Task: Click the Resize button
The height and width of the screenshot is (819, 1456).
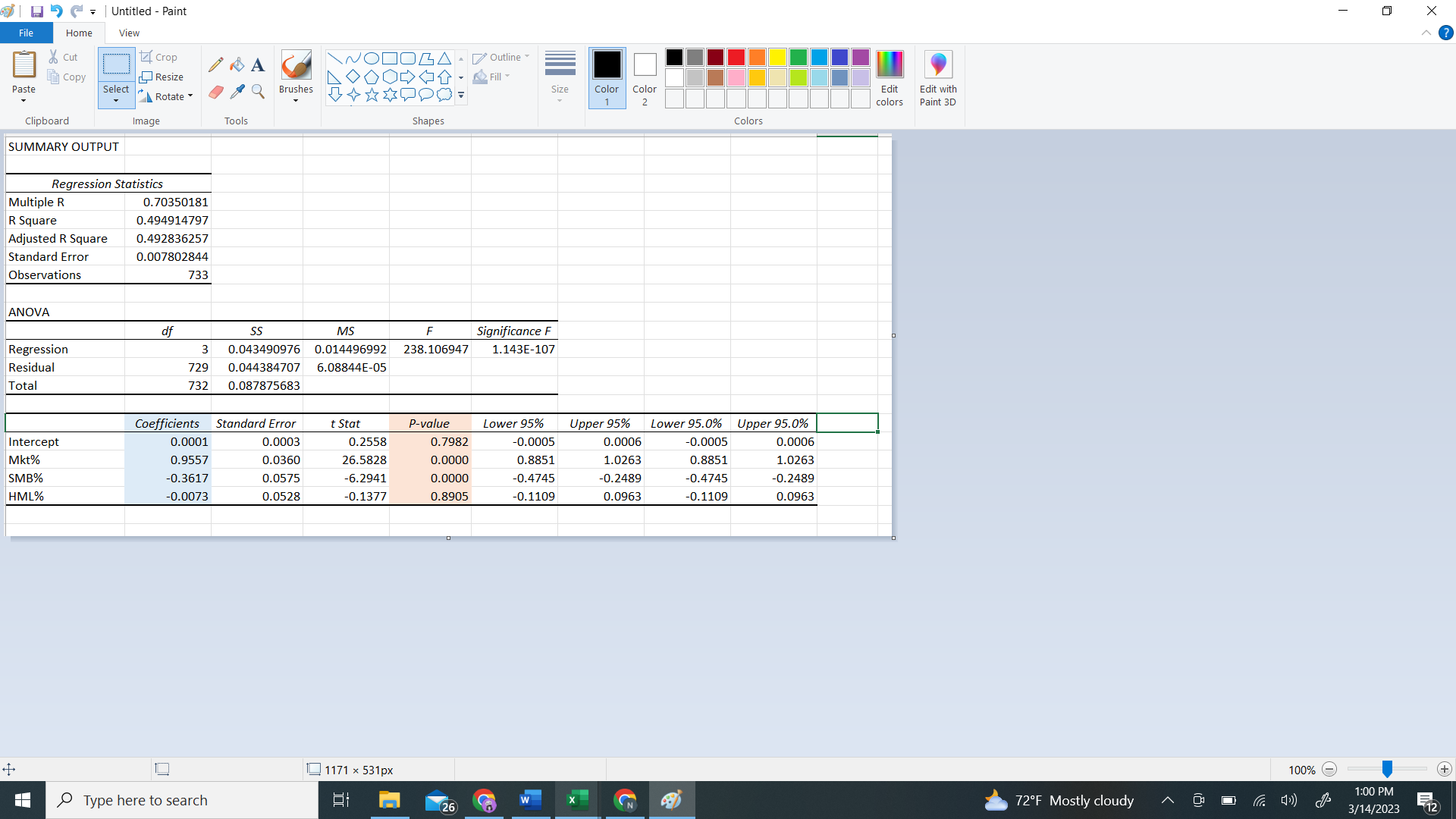Action: coord(162,77)
